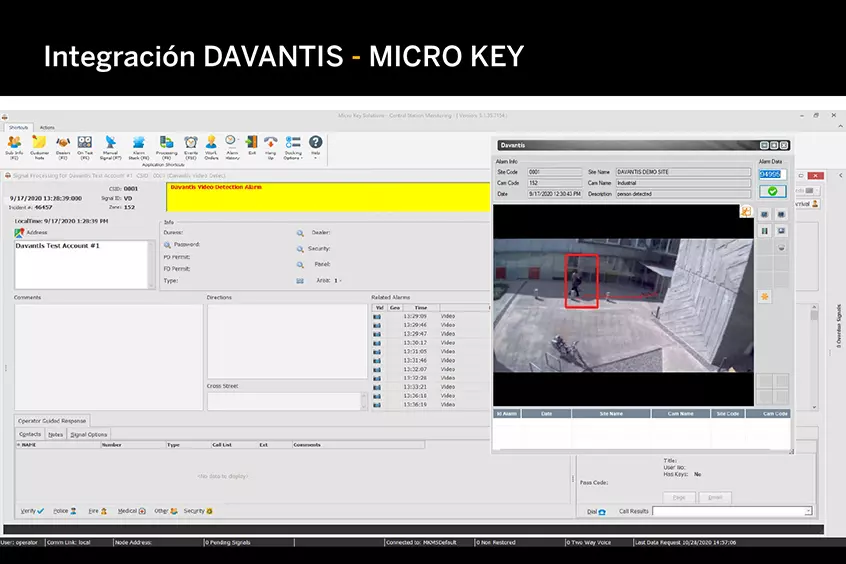Viewport: 846px width, 564px height.
Task: Select the Notes tab
Action: (55, 434)
